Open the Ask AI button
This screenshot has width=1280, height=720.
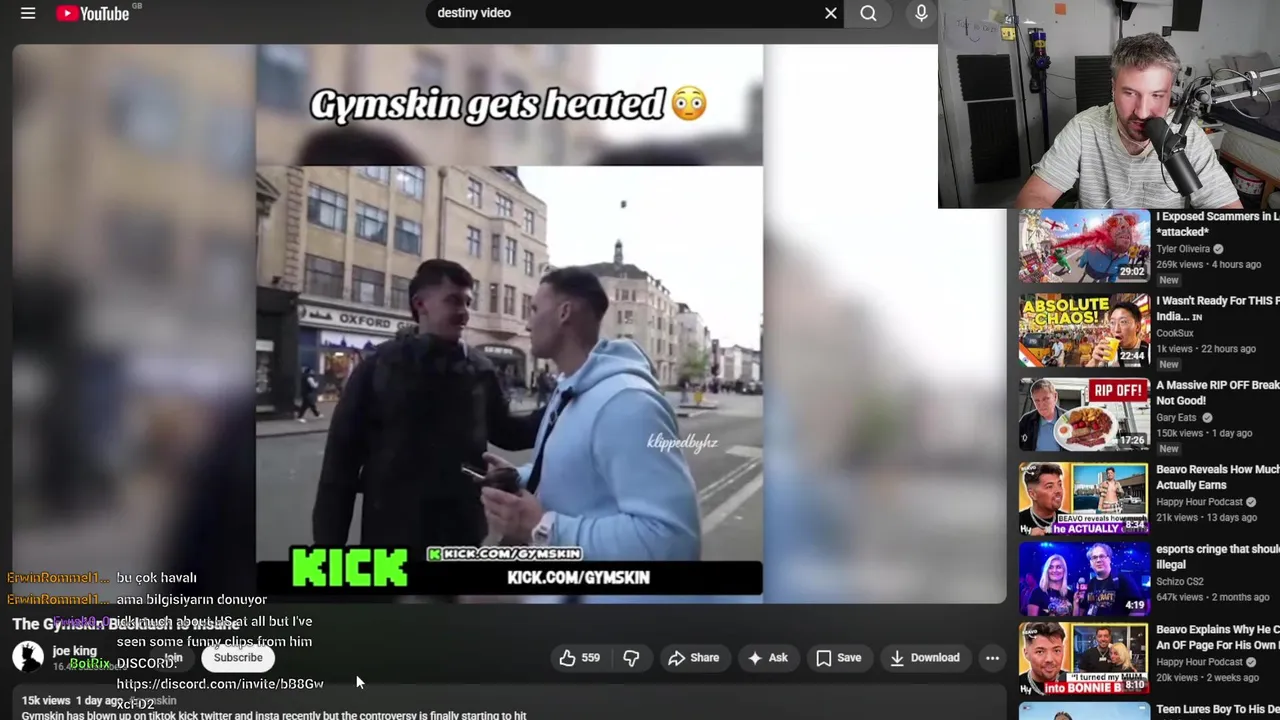(767, 657)
